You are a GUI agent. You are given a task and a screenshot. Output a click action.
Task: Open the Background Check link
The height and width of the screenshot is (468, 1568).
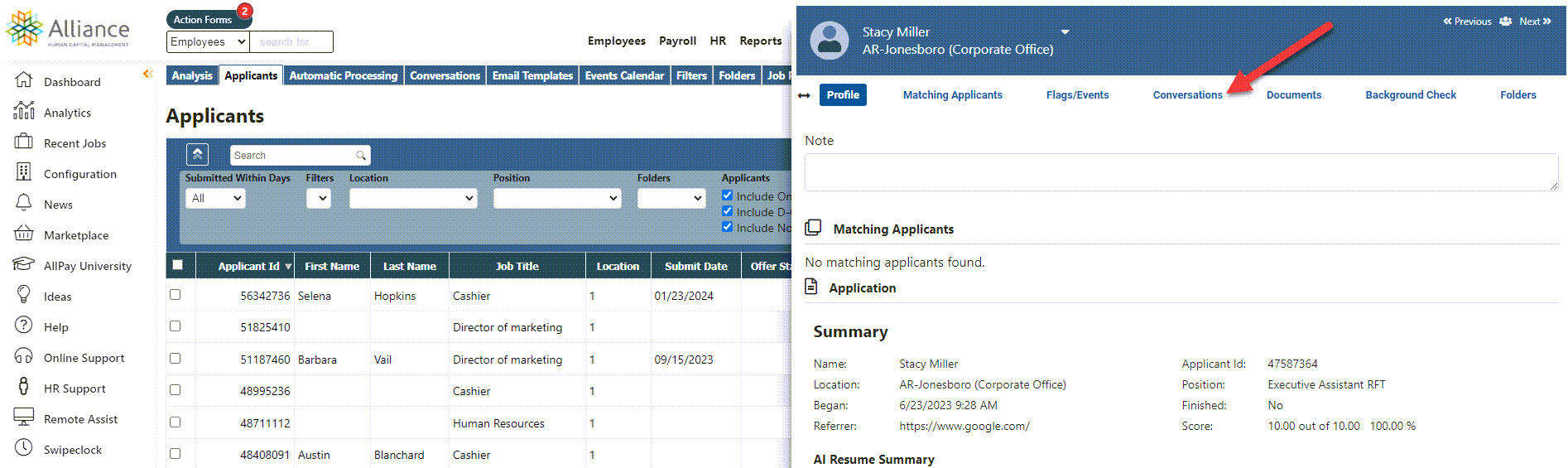coord(1411,95)
